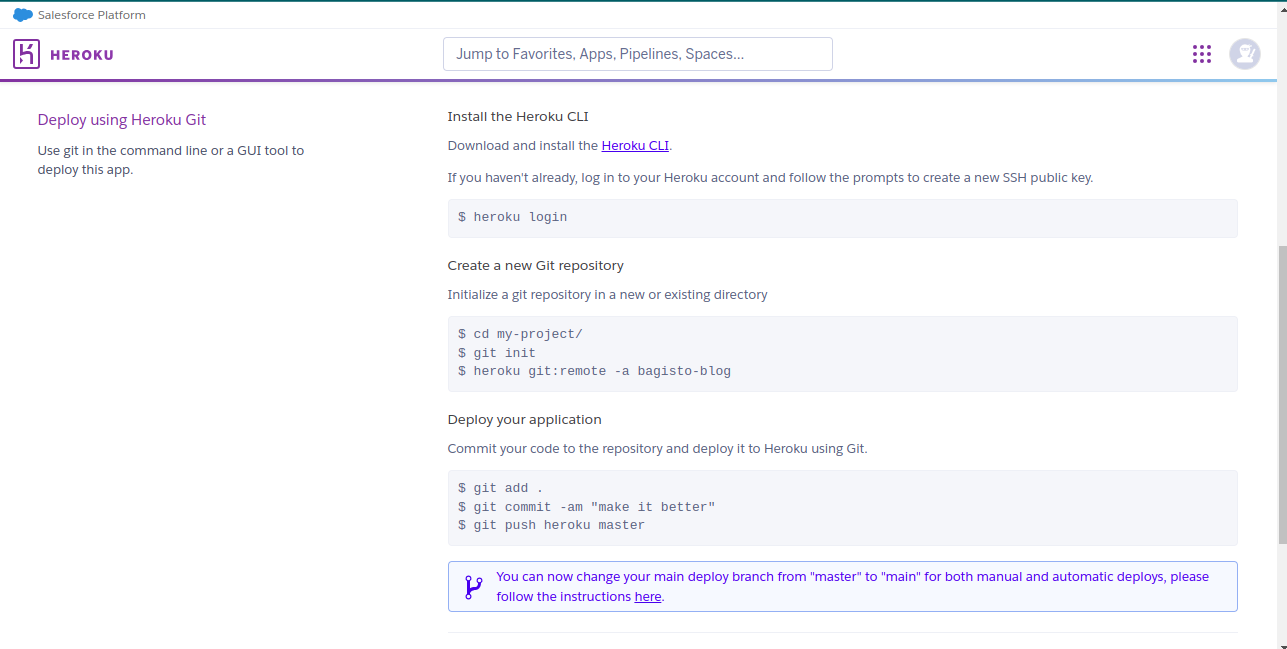Click the 'git push heroku master' command
Image resolution: width=1287 pixels, height=649 pixels.
pos(559,525)
